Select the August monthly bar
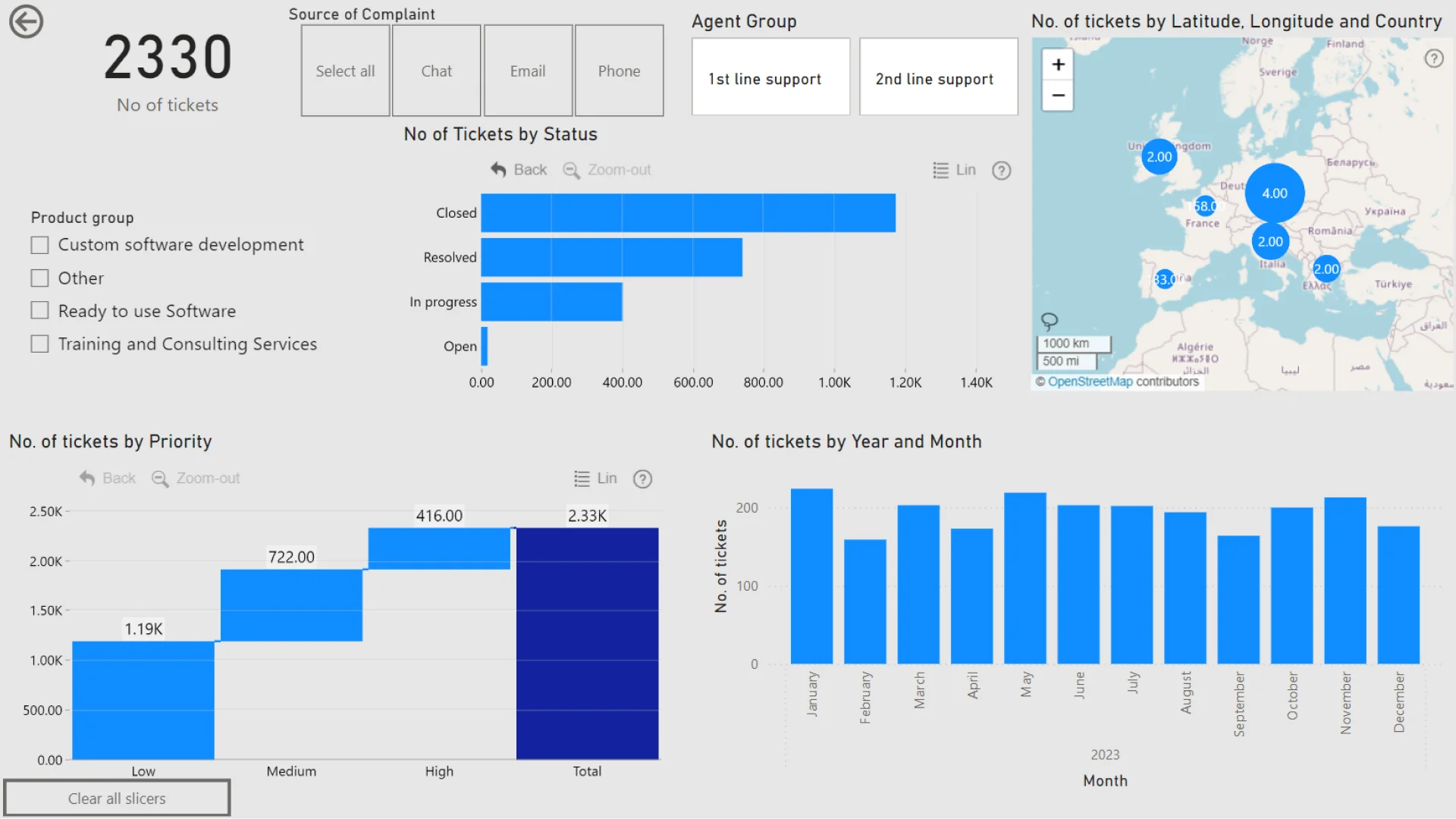This screenshot has width=1456, height=819. (x=1185, y=588)
